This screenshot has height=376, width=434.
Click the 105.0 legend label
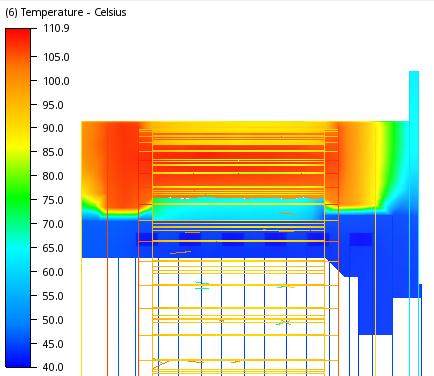tap(56, 57)
